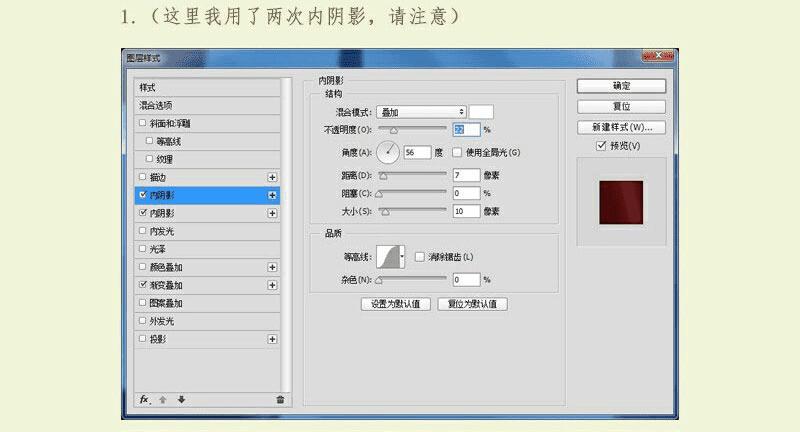Screen dimensions: 800x432
Task: Enable the 等高线 checkbox under 斜面和浮雕
Action: pyautogui.click(x=149, y=141)
